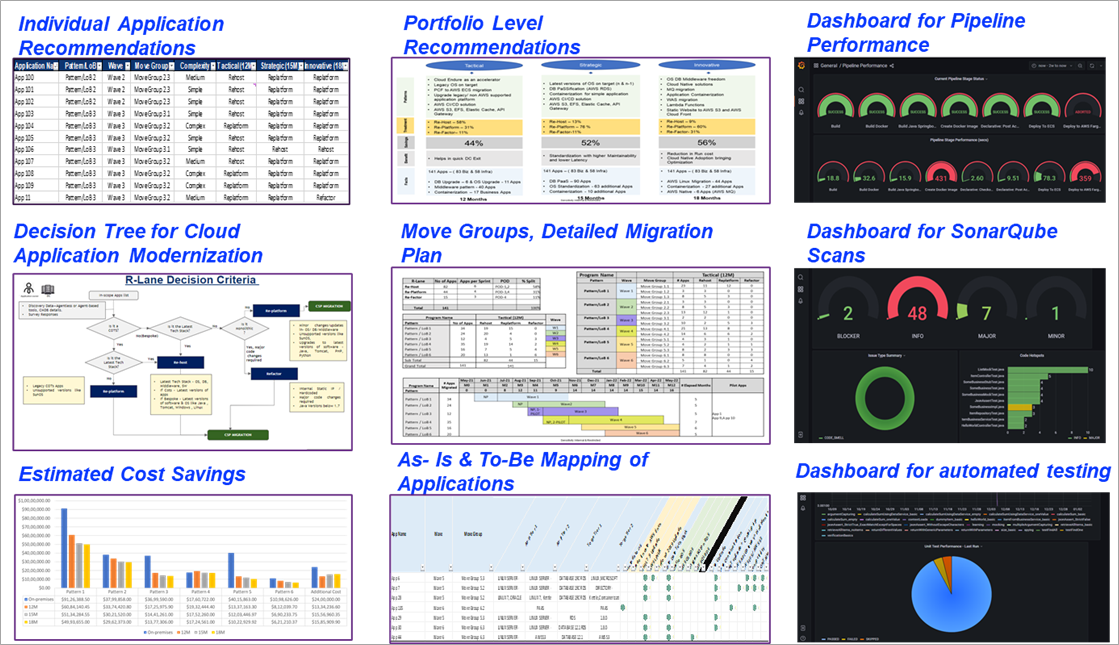Image resolution: width=1119 pixels, height=645 pixels.
Task: Open search in the Grafana sidebar
Action: pos(802,89)
